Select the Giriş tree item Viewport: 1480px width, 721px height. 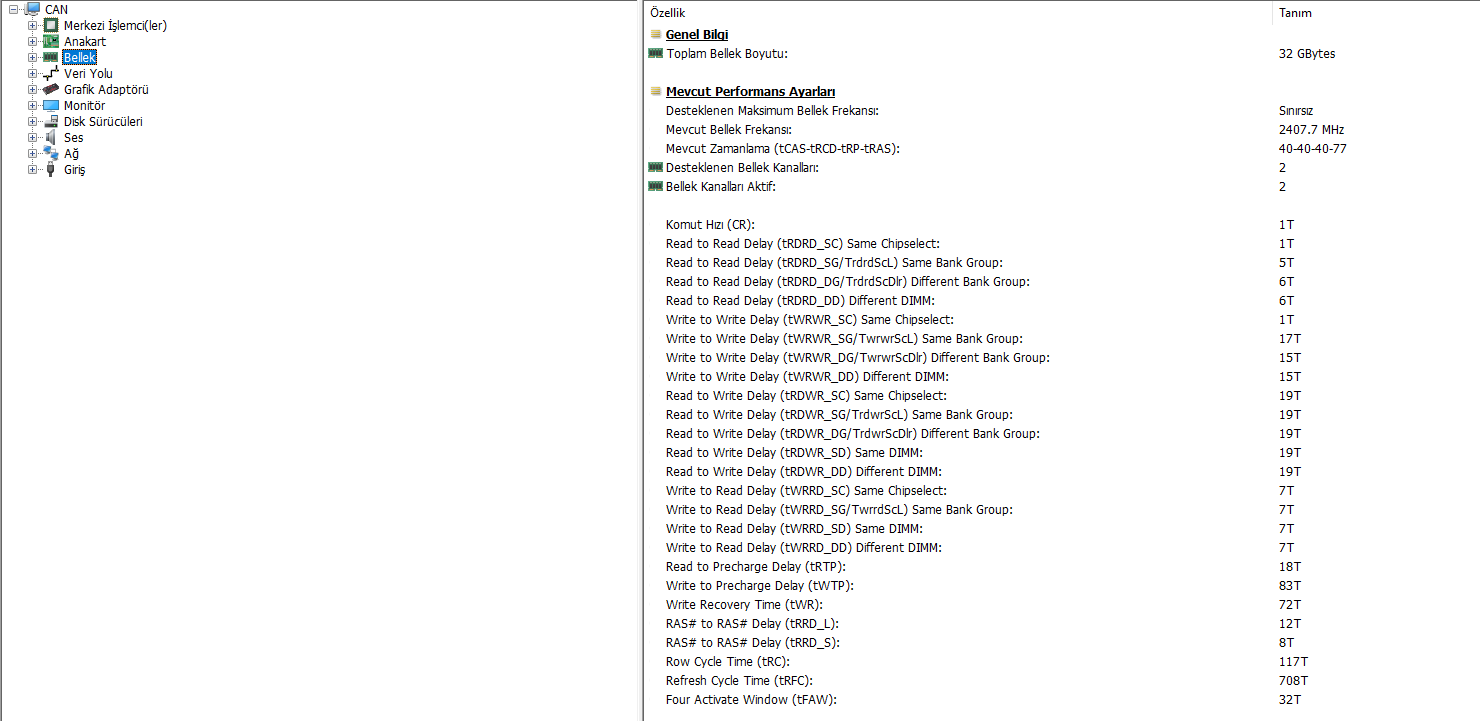click(x=75, y=169)
